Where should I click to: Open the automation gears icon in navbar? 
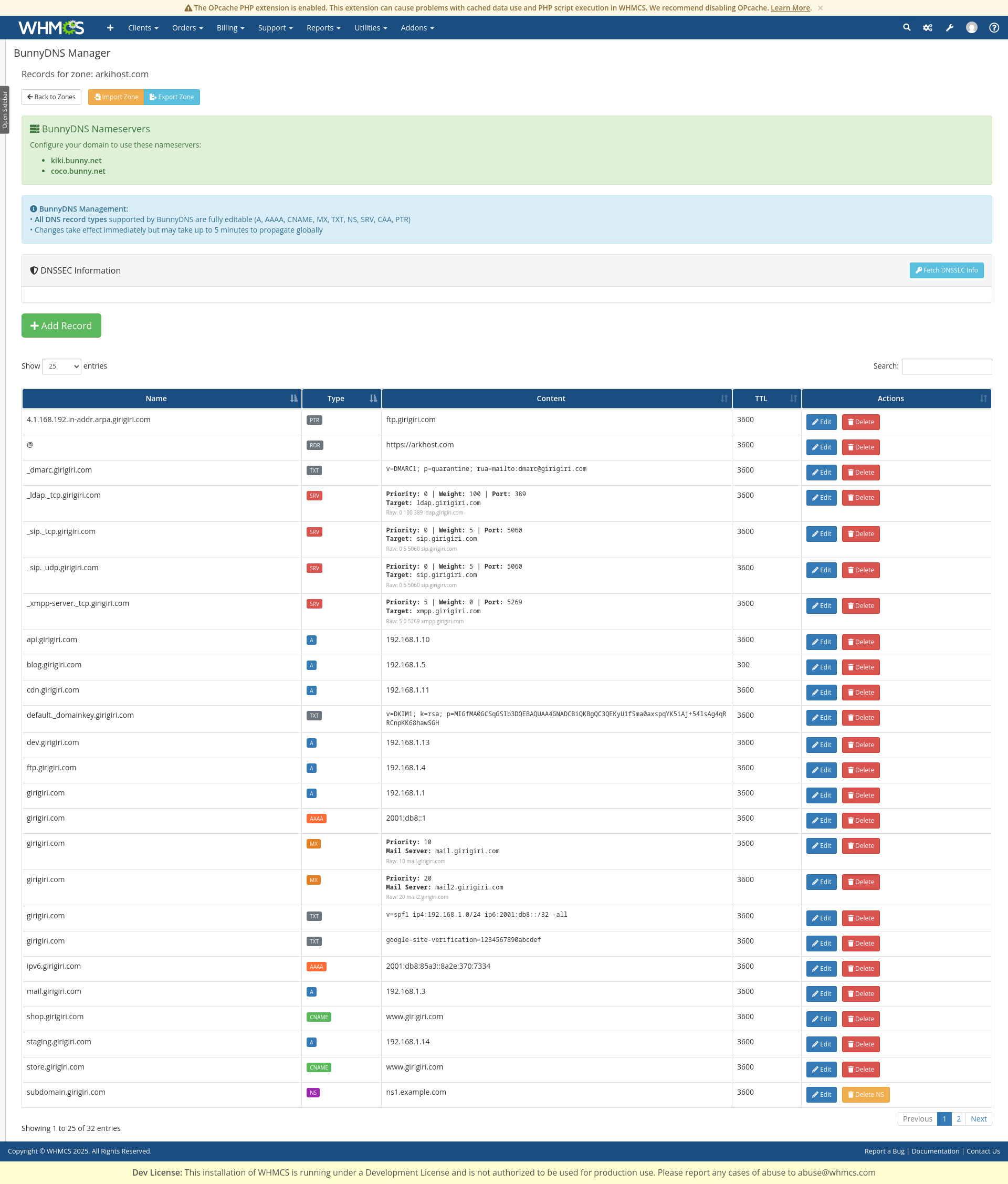(928, 27)
